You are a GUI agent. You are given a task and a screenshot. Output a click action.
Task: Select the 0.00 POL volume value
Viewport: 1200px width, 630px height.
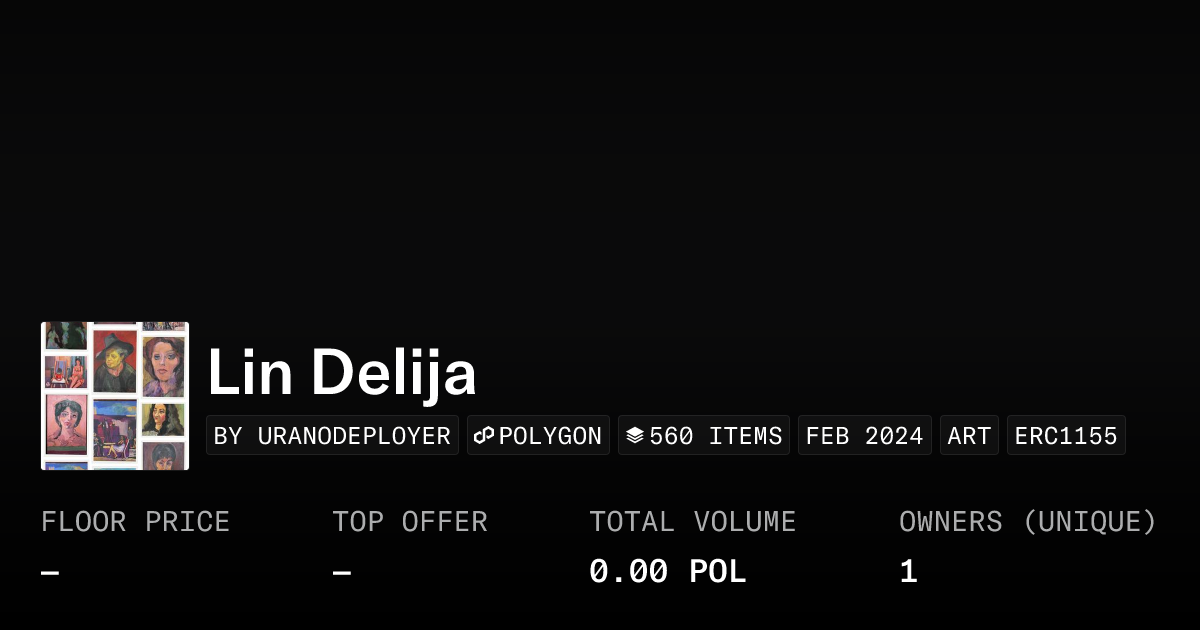667,572
